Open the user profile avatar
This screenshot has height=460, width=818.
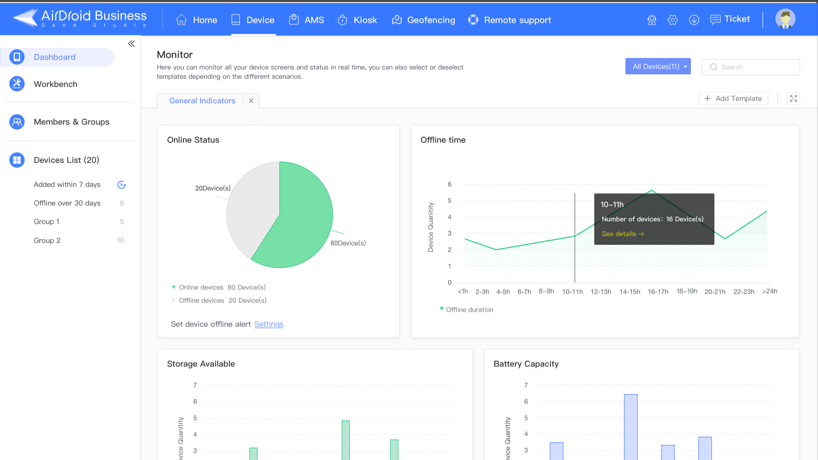[x=785, y=19]
